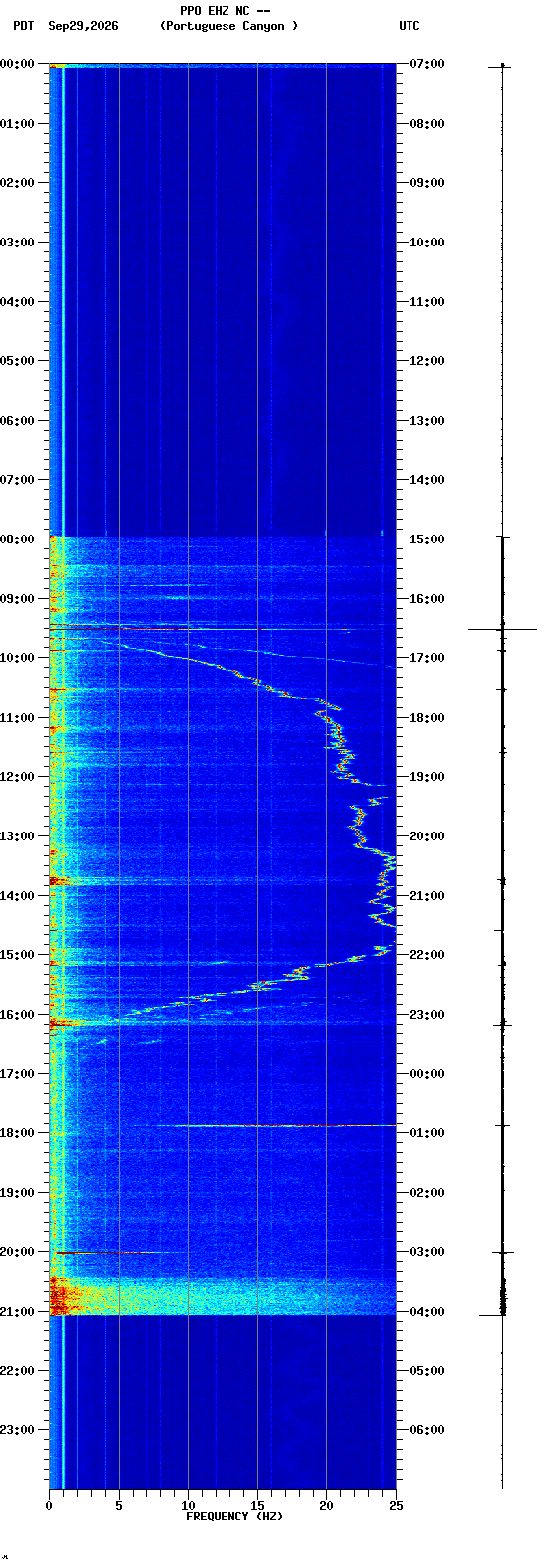Click the '08:00' label on the PDT axis

[17, 539]
